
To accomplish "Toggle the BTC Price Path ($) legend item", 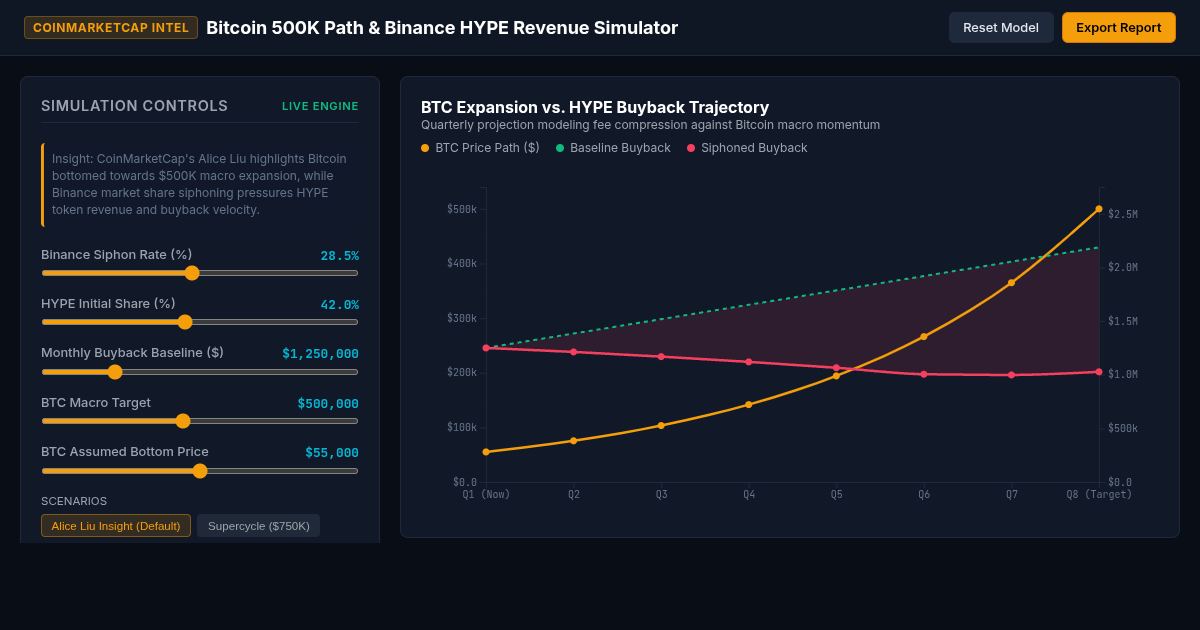I will click(480, 148).
